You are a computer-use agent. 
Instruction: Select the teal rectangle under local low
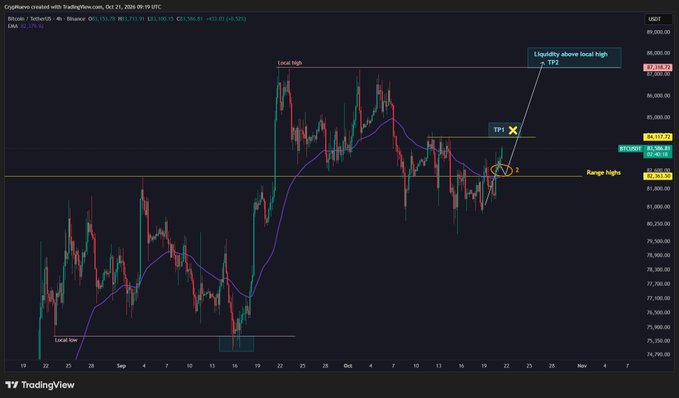(236, 344)
